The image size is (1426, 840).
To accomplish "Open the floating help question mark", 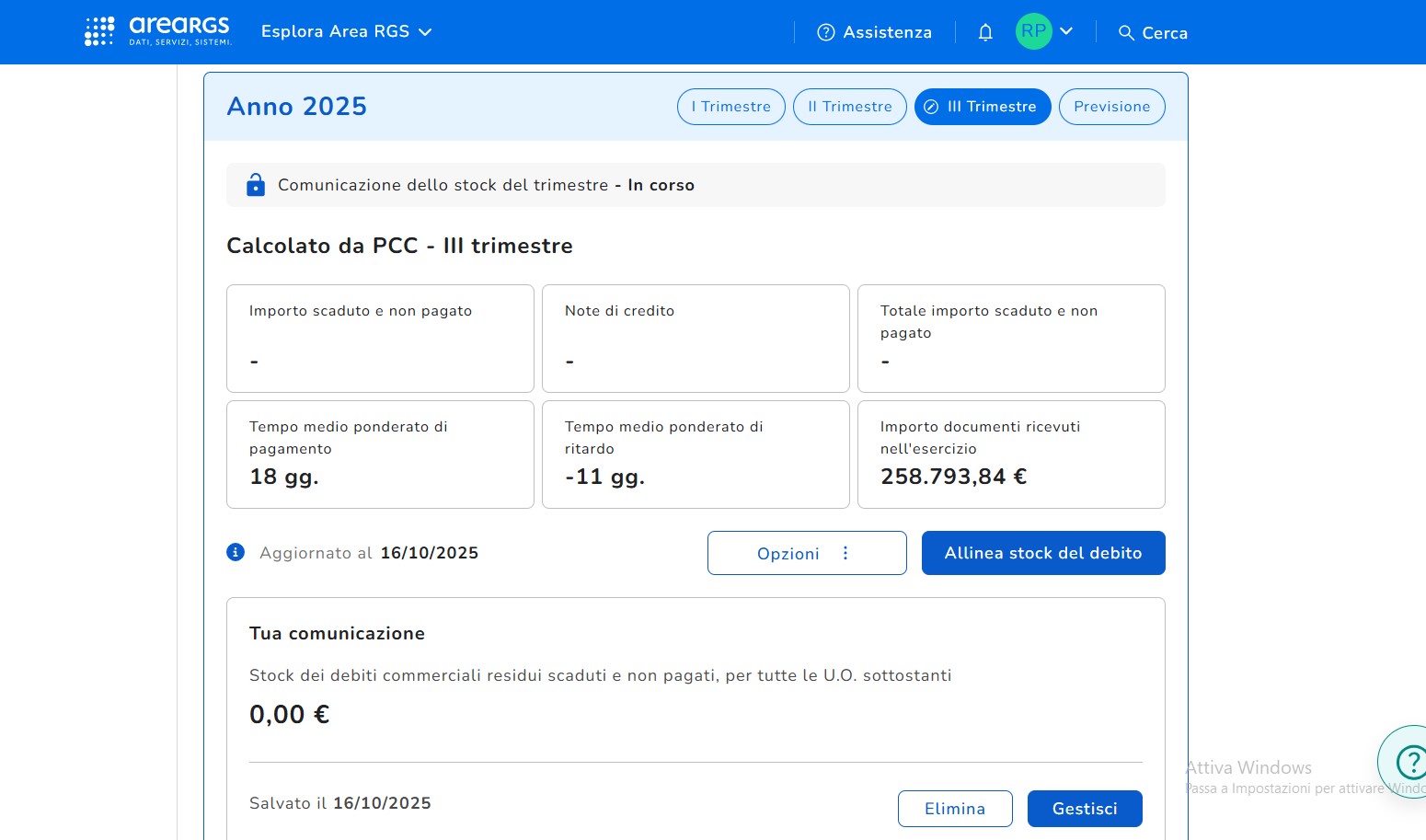I will pos(1408,762).
